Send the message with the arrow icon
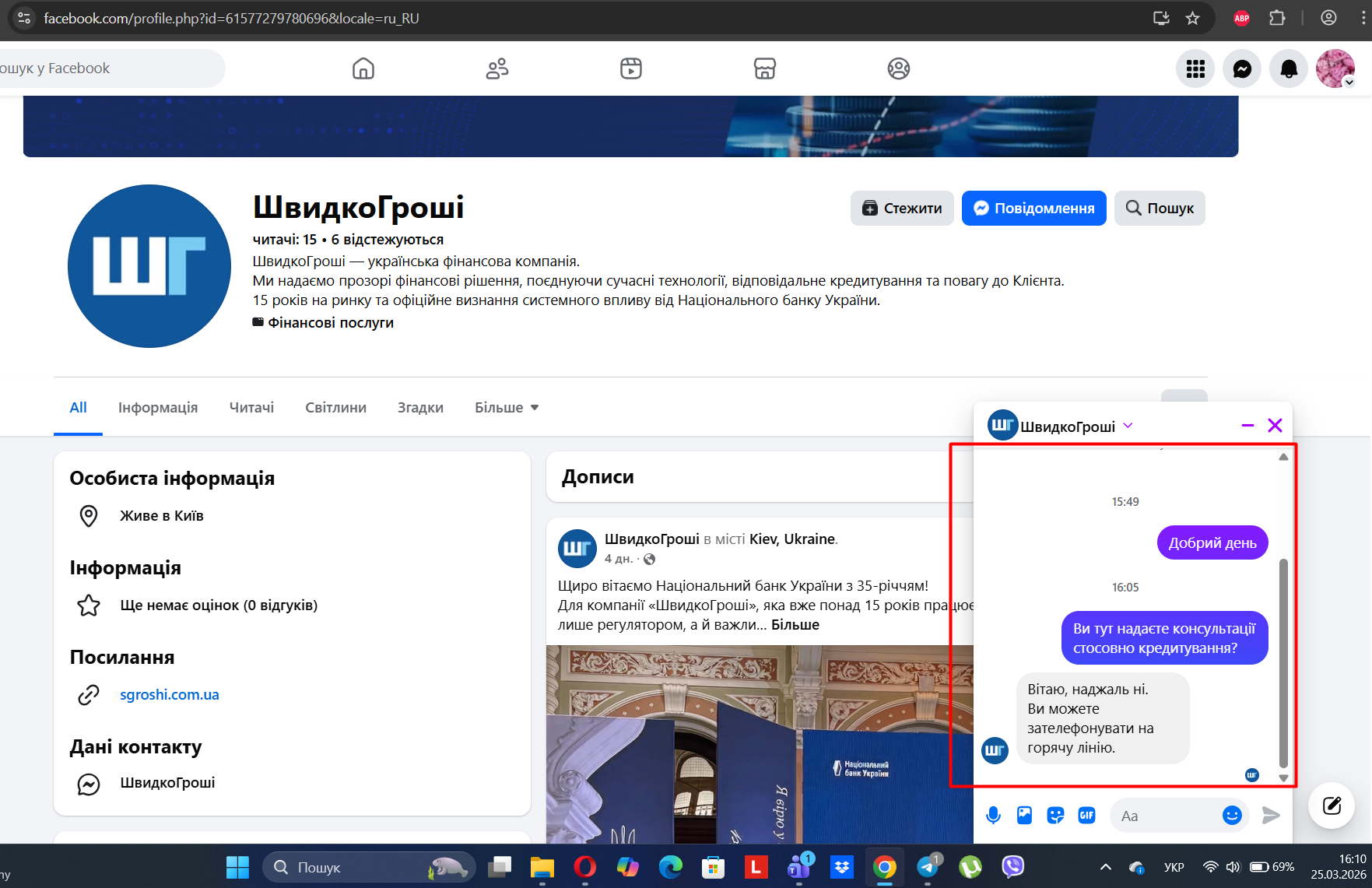The image size is (1372, 888). [x=1271, y=815]
